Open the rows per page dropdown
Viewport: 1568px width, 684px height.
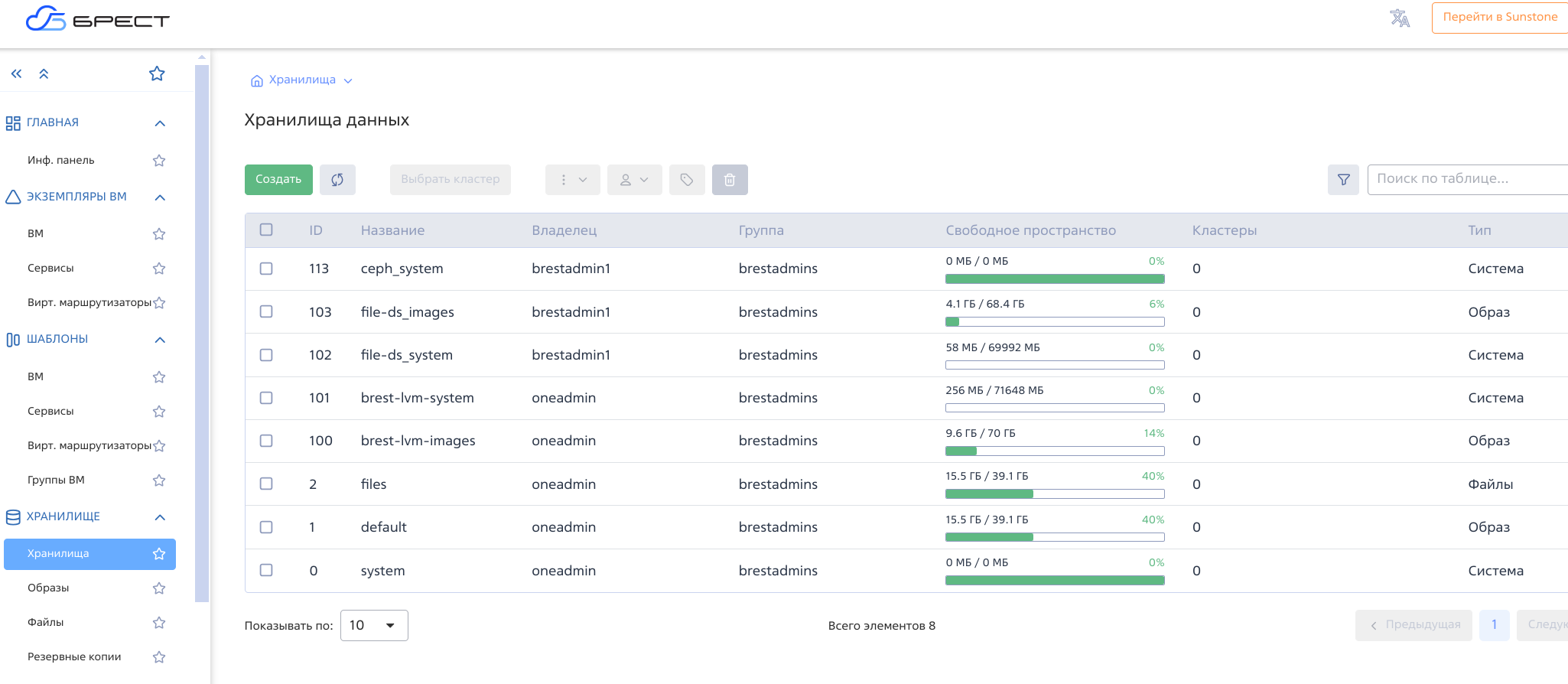374,625
